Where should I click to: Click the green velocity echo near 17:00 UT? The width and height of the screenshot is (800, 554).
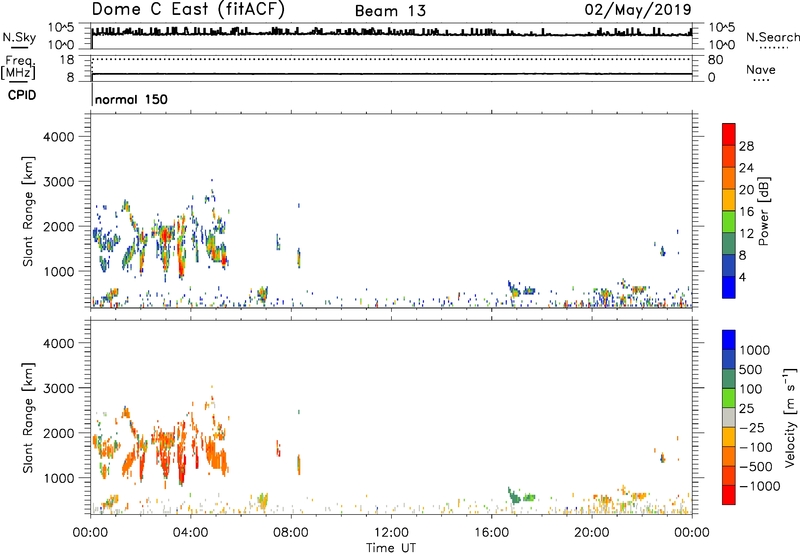(x=514, y=496)
